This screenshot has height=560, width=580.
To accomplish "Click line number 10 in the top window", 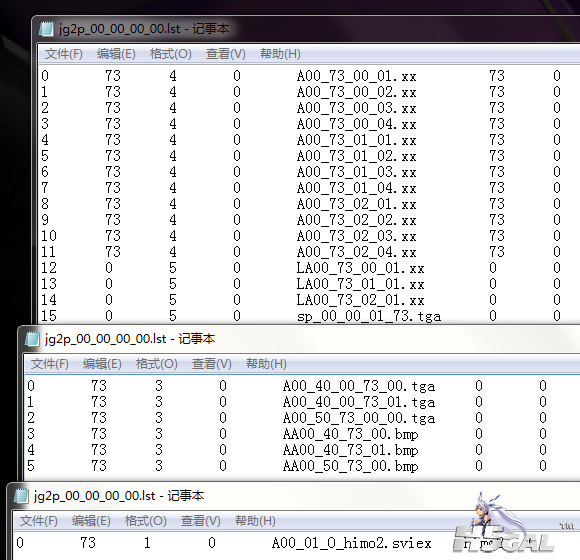I will (x=49, y=236).
